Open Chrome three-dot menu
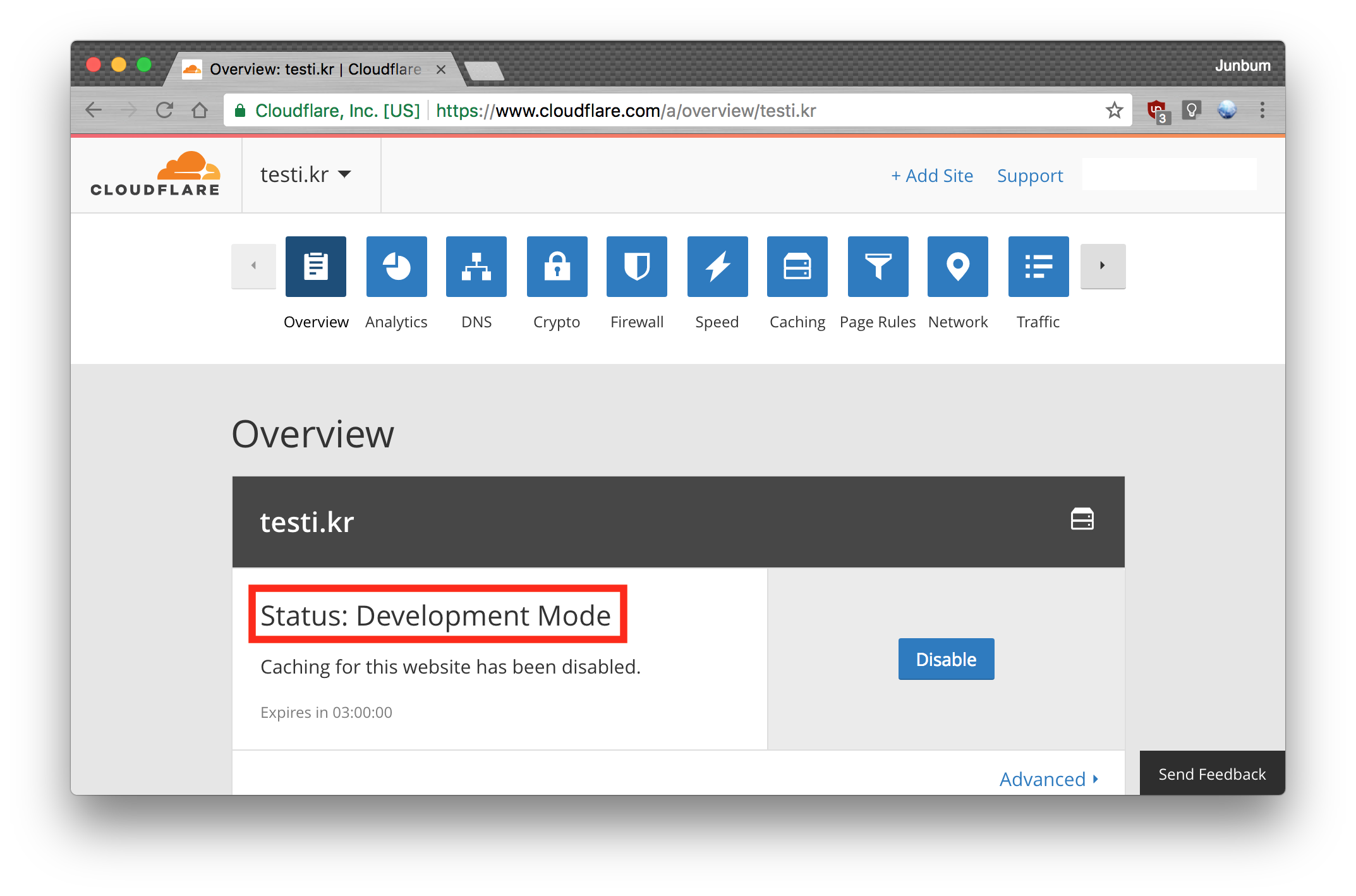Viewport: 1356px width, 896px height. (1262, 111)
